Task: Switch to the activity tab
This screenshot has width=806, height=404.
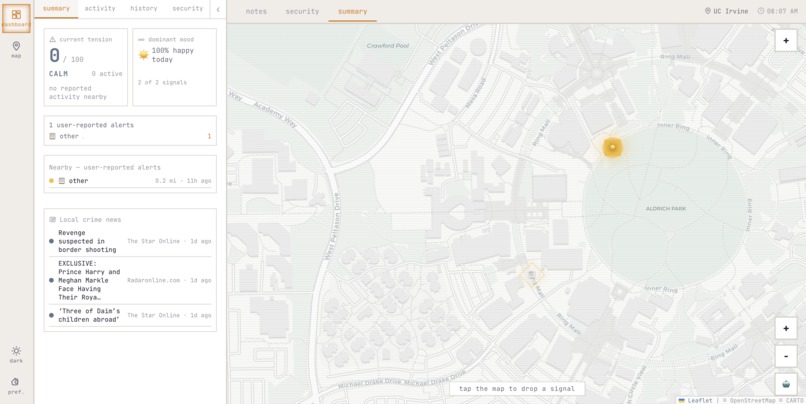Action: tap(100, 9)
